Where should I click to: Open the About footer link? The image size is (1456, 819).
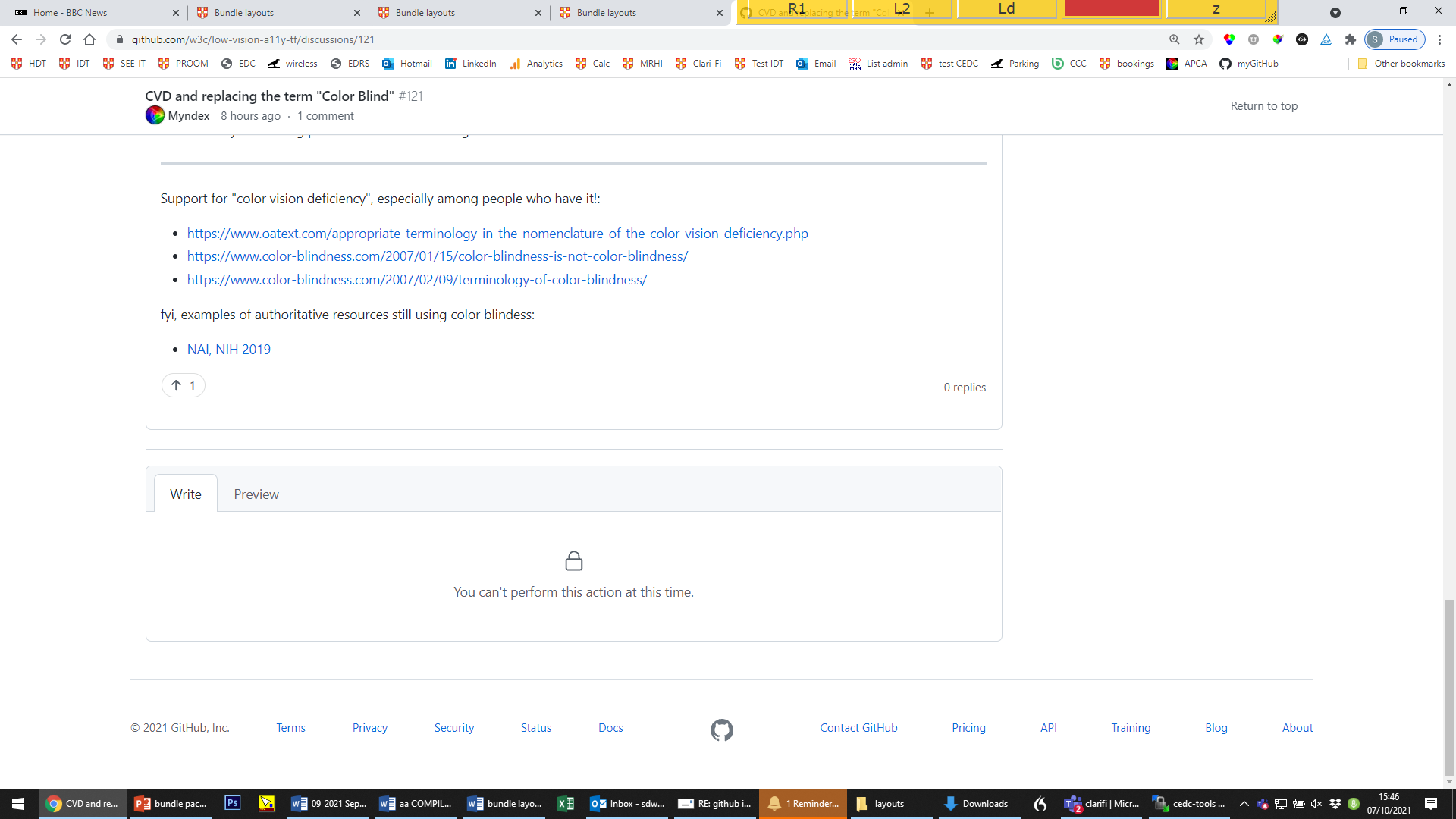(x=1298, y=728)
